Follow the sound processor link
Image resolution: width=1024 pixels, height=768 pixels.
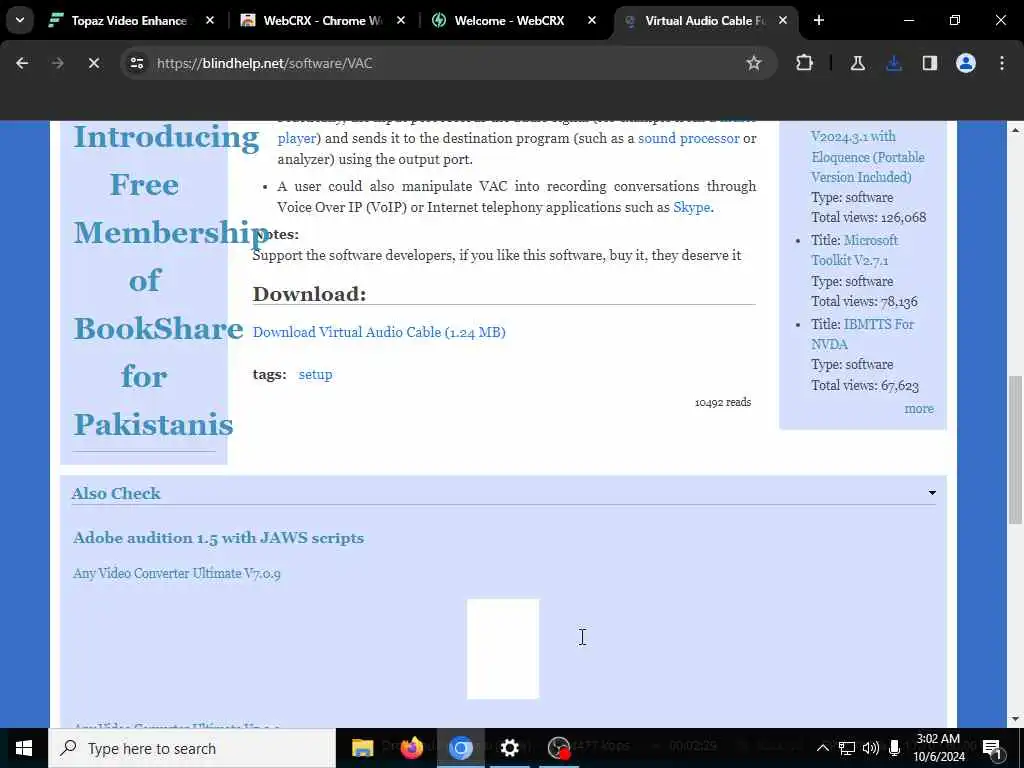(x=688, y=138)
